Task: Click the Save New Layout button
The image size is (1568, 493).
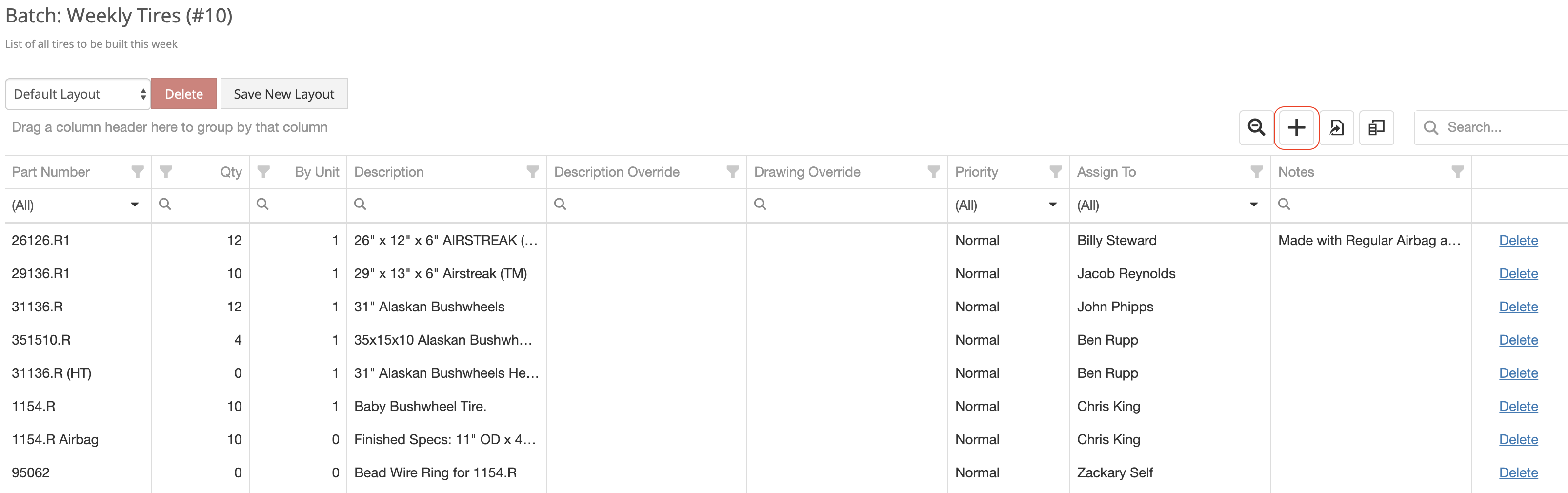Action: (283, 94)
